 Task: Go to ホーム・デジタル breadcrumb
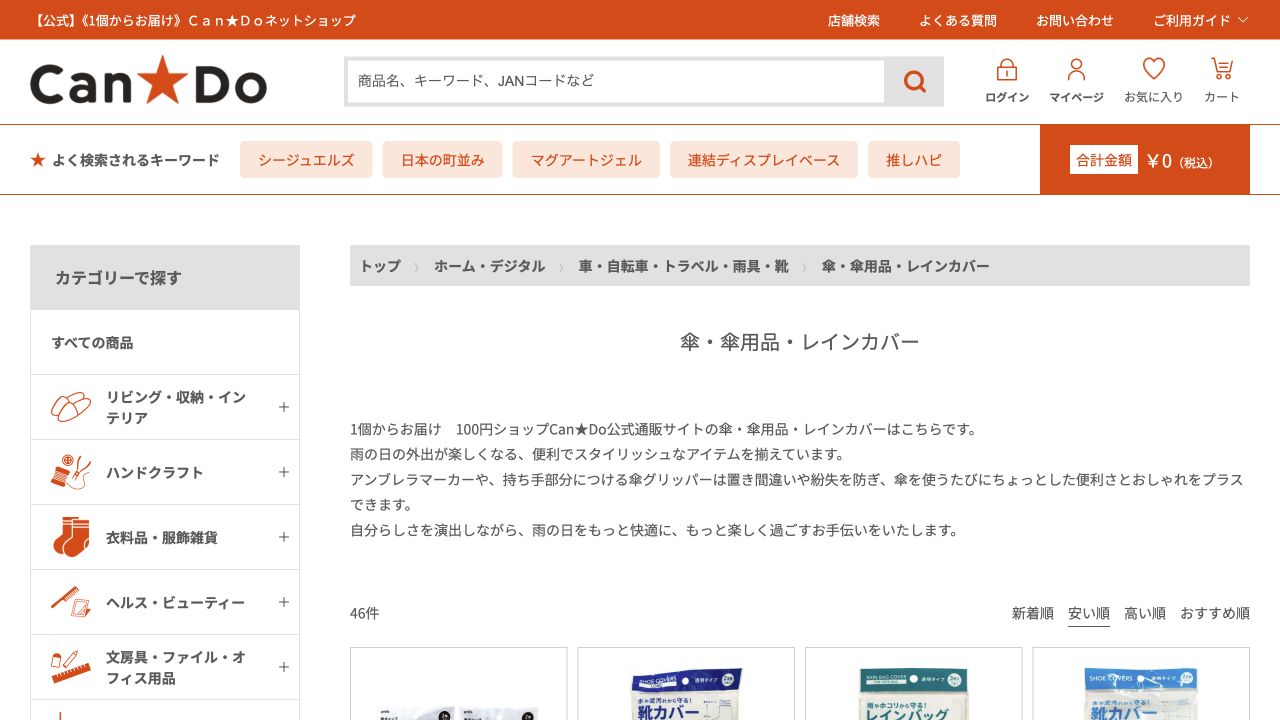[489, 266]
